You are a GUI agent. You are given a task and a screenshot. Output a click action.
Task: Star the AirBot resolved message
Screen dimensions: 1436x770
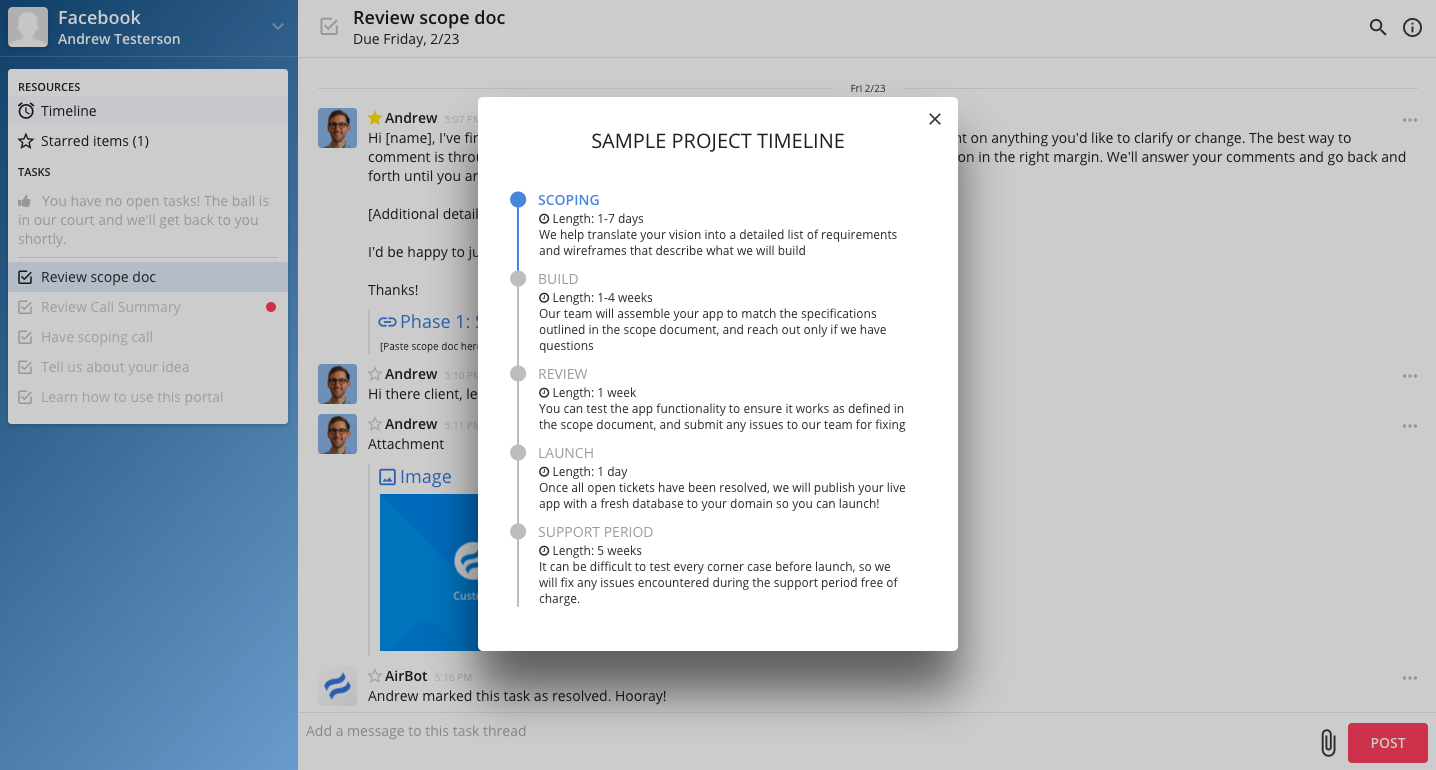click(x=375, y=676)
